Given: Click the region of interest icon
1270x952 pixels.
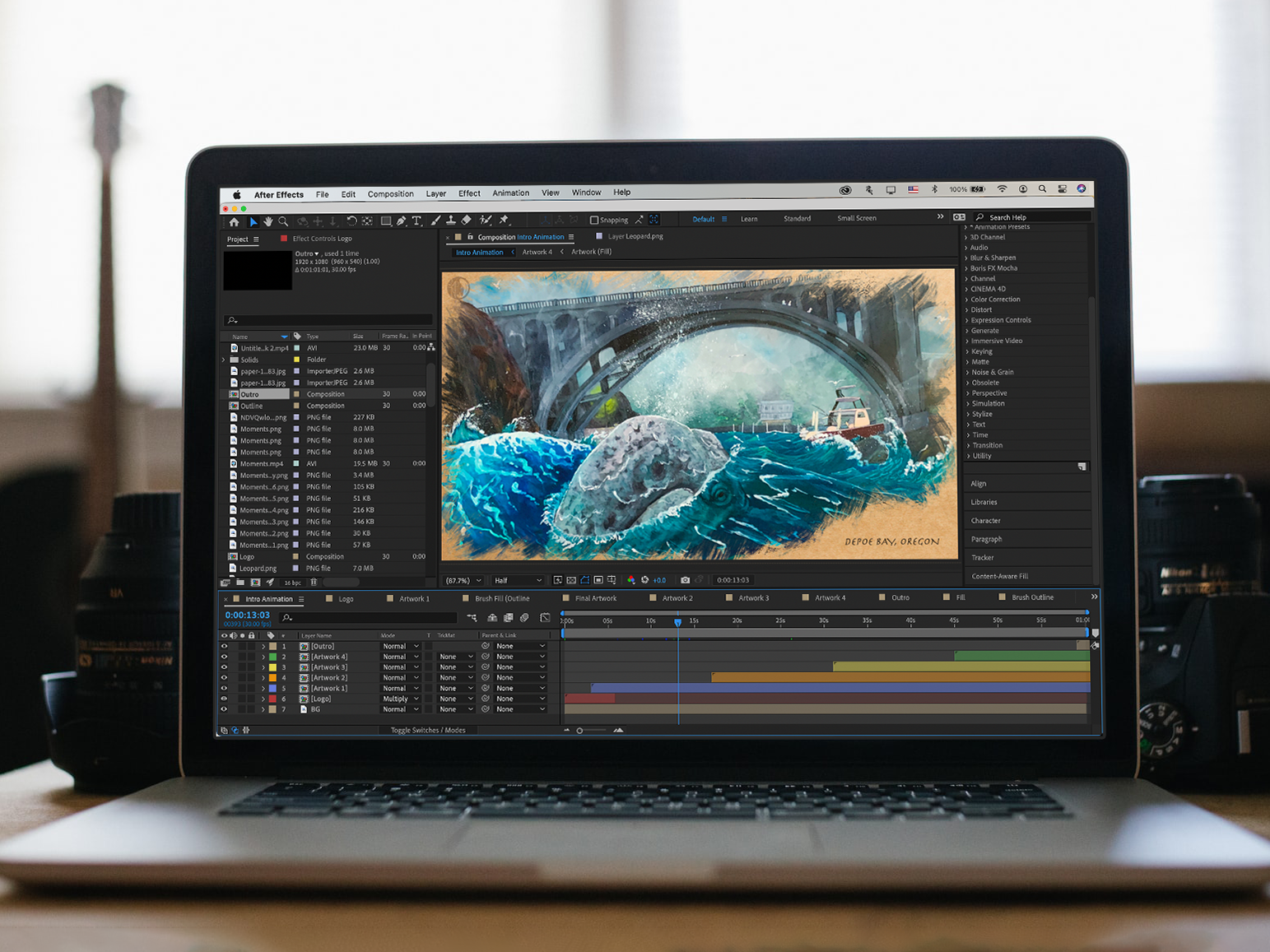Looking at the screenshot, I should 598,580.
